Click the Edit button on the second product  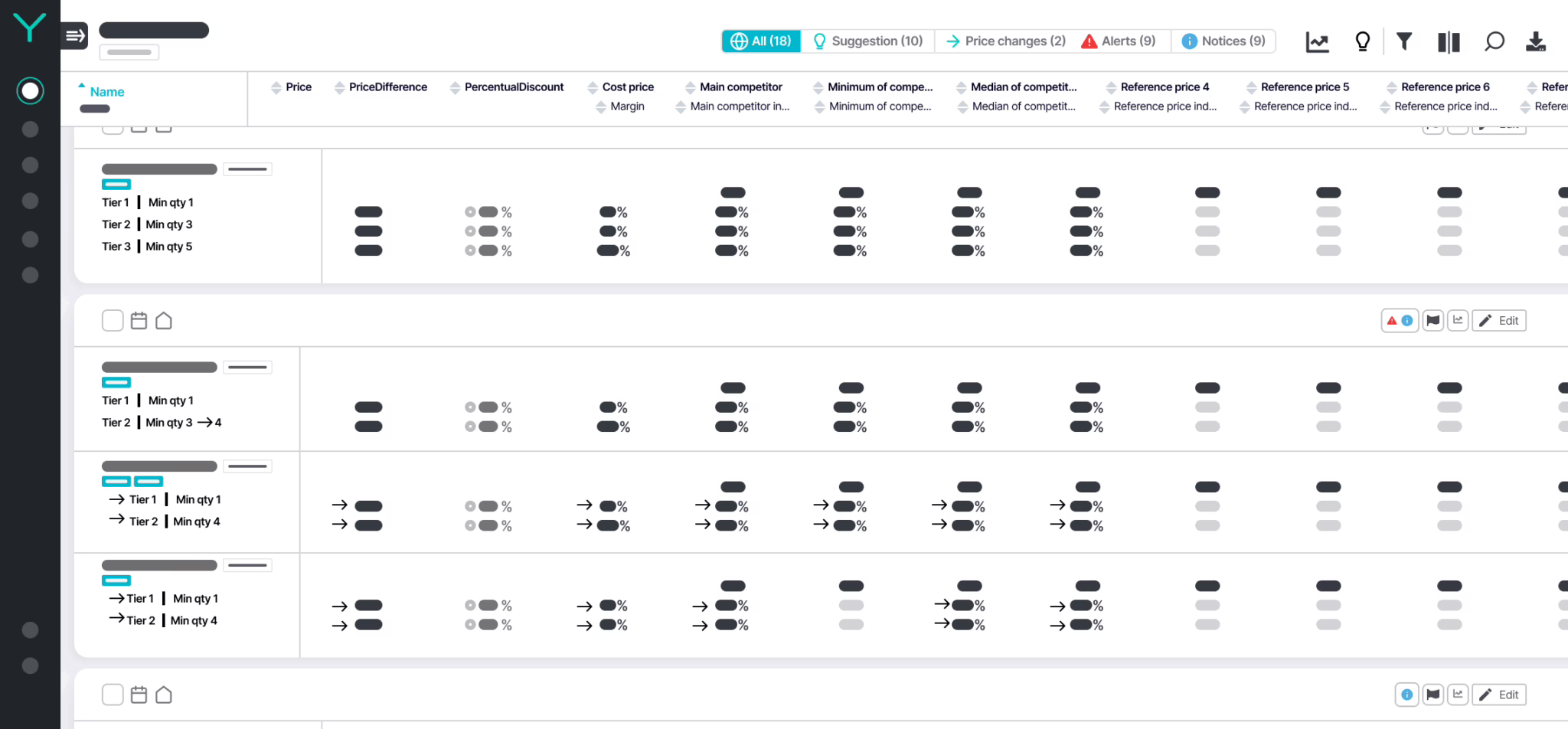coord(1499,320)
